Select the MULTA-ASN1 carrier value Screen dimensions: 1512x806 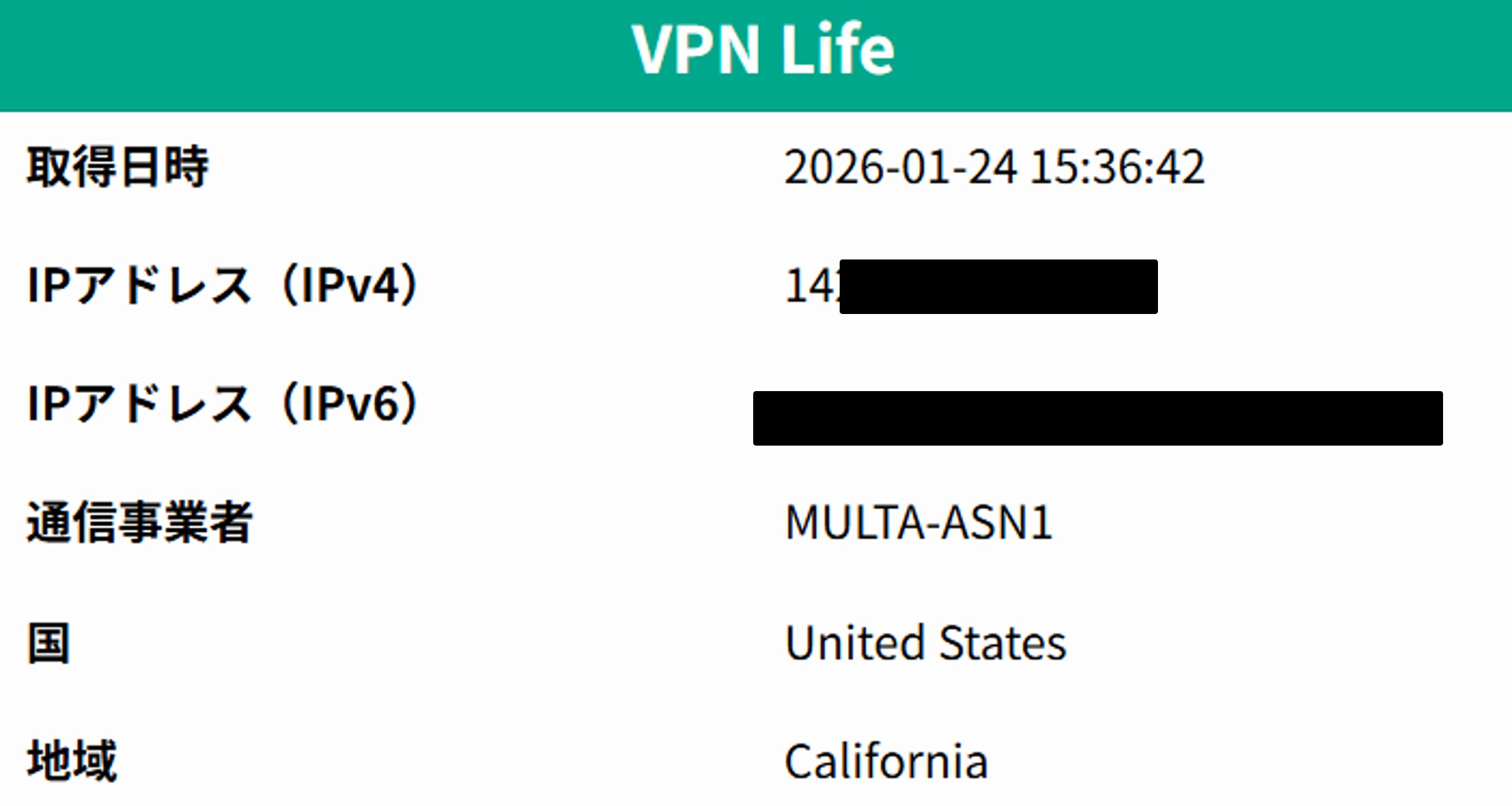coord(919,523)
